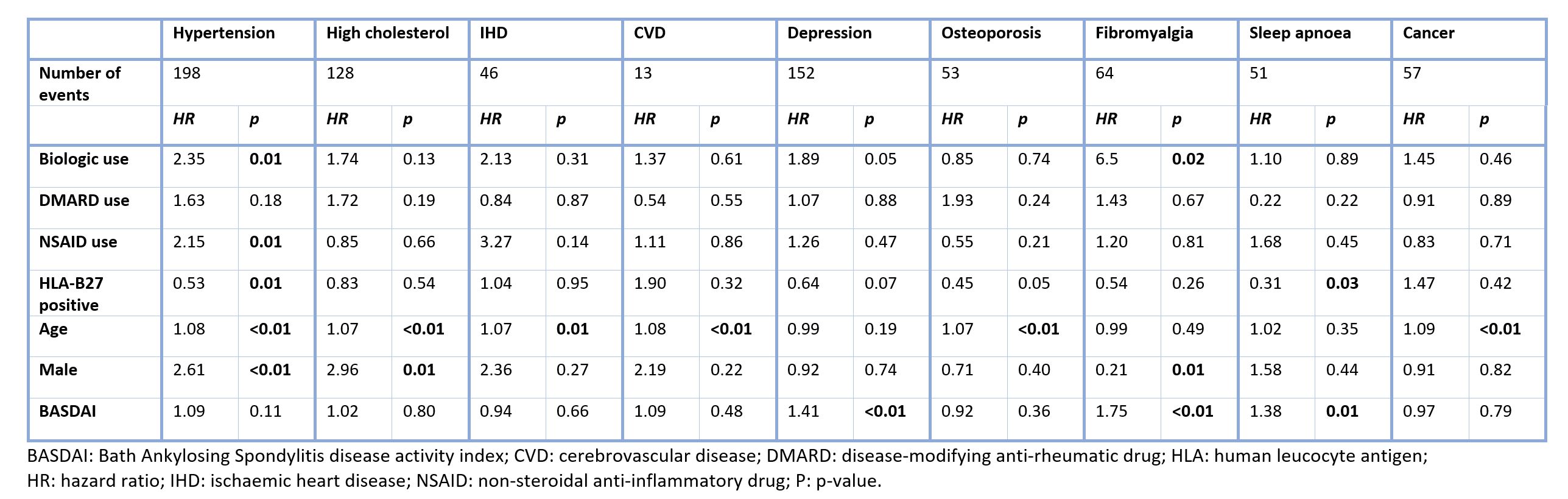Click the DMARD use row label

coord(83,200)
